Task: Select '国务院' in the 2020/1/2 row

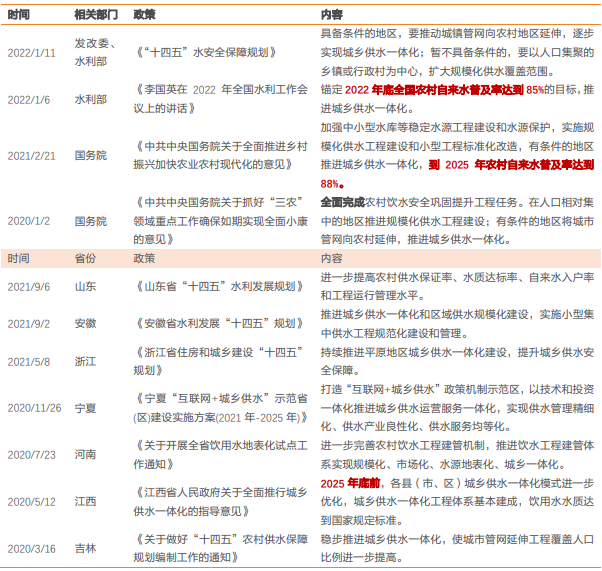Action: coord(91,221)
